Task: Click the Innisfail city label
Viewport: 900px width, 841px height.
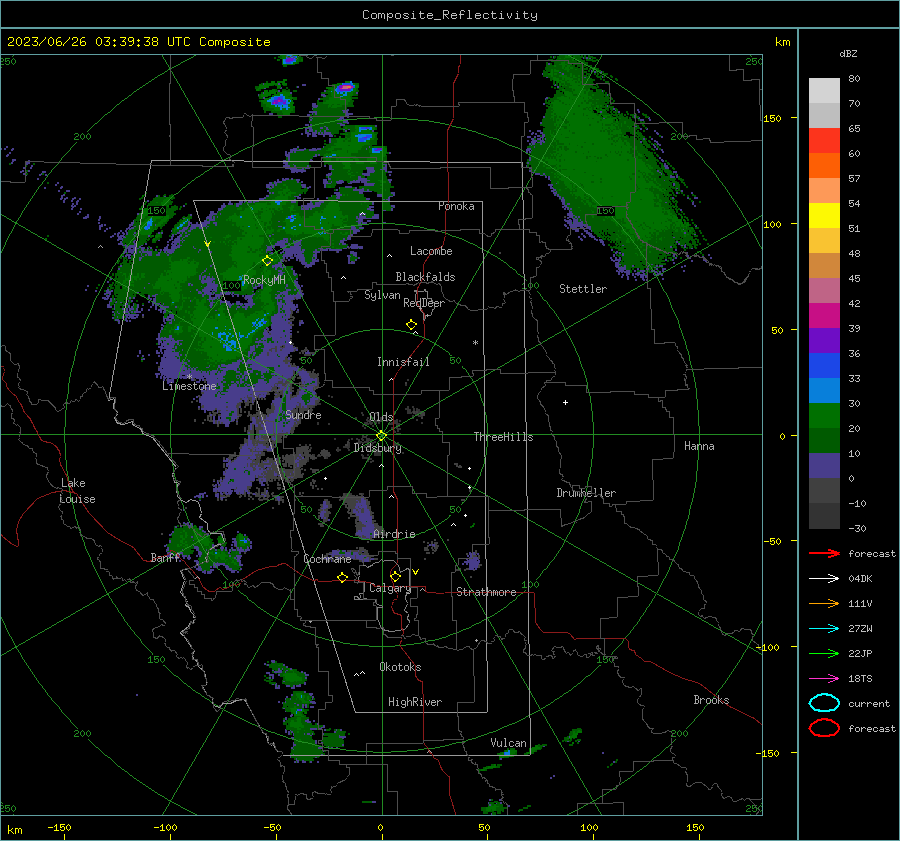Action: 403,362
